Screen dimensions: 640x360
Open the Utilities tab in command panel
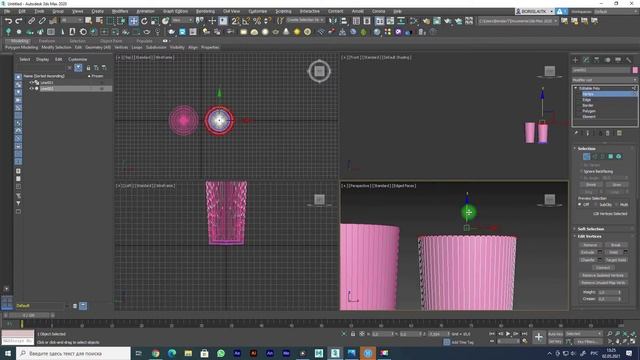click(x=629, y=60)
